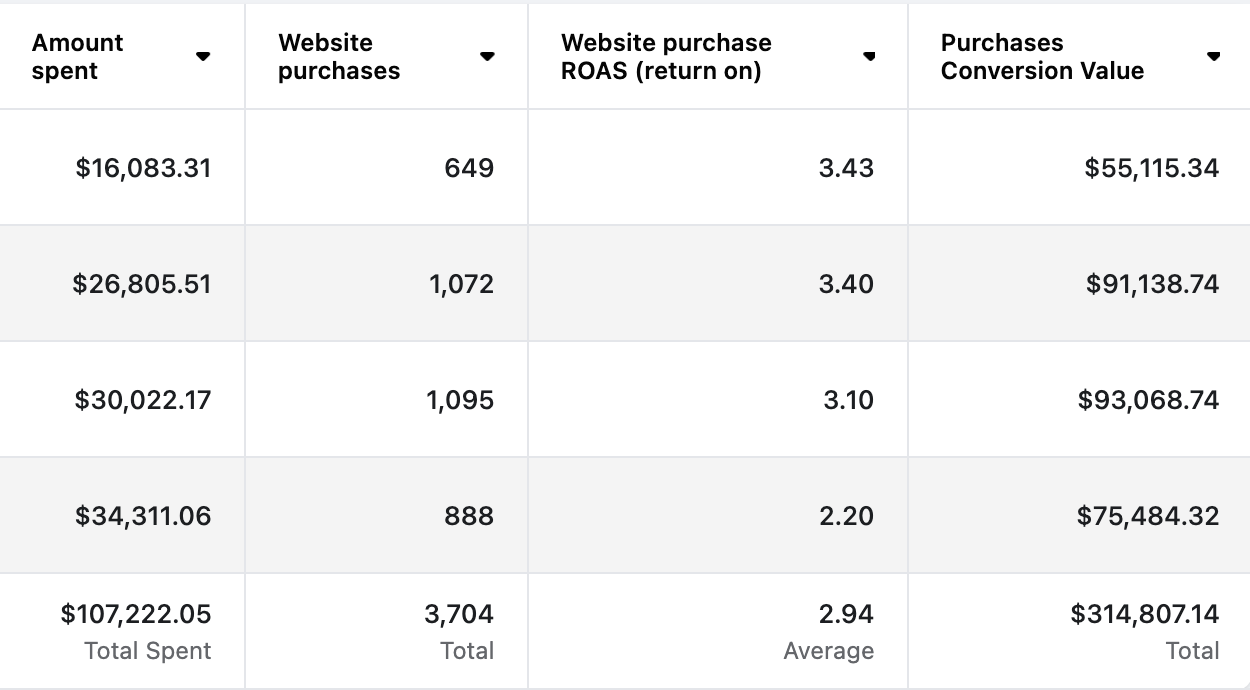Click the 2.94 Average ROAS summary

pos(846,614)
